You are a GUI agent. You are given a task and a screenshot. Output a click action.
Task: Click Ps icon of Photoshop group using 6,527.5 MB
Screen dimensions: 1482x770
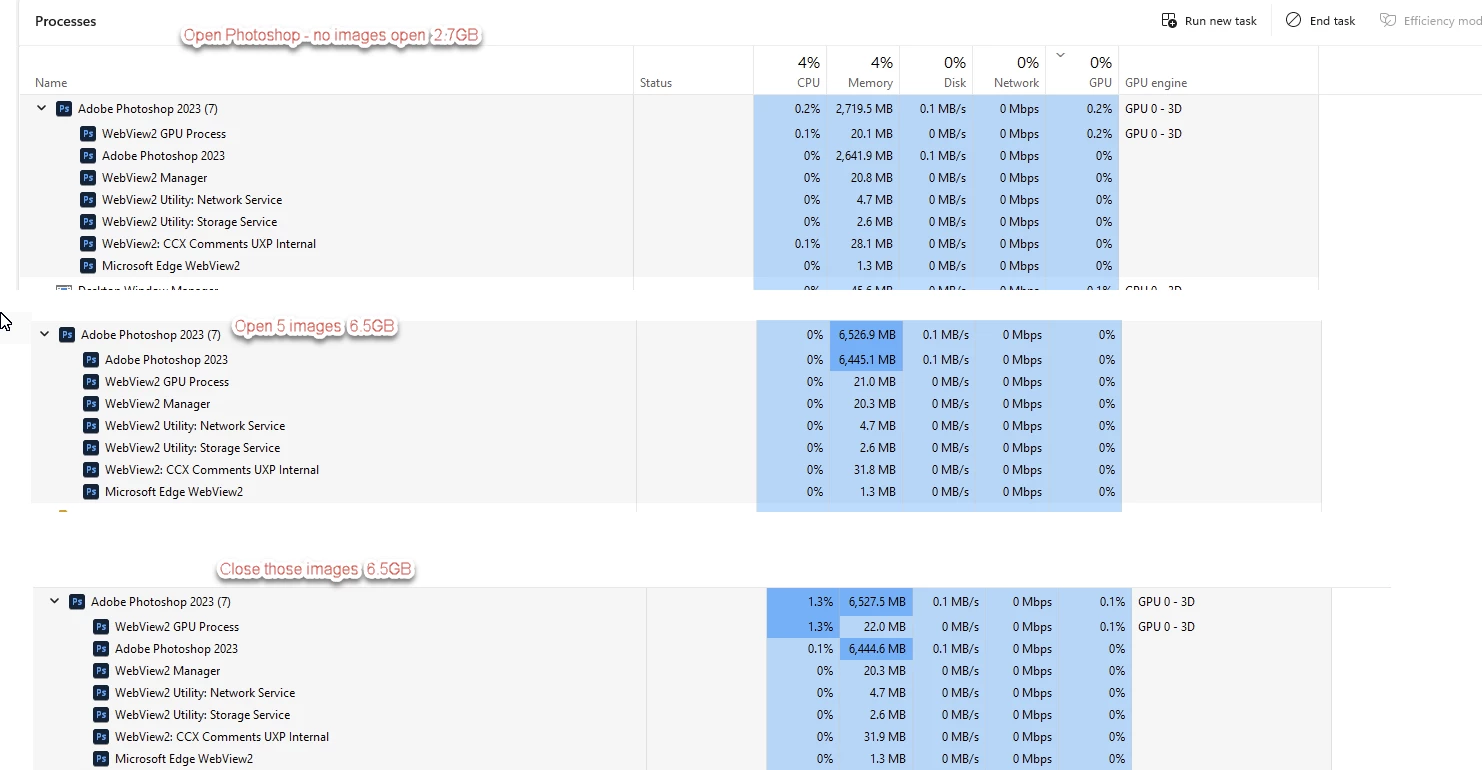77,602
